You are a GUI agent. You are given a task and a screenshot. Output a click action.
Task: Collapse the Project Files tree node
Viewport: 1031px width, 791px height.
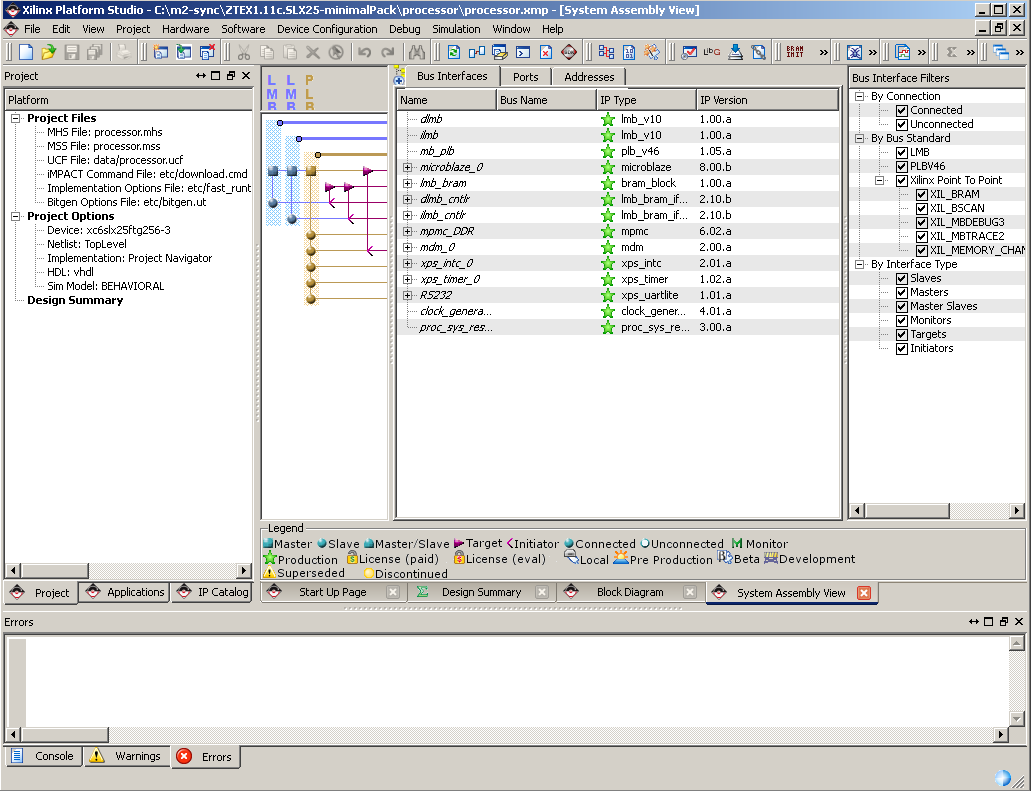tap(16, 119)
